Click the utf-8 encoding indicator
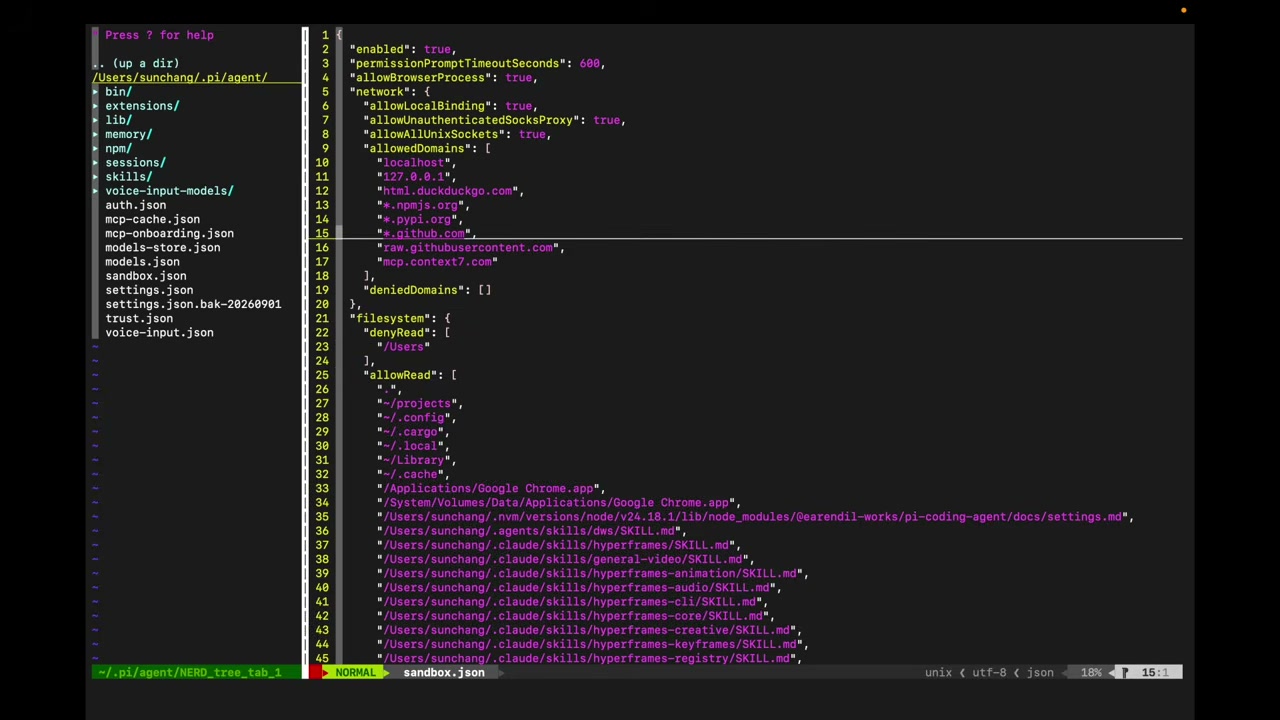Image resolution: width=1280 pixels, height=720 pixels. [989, 673]
